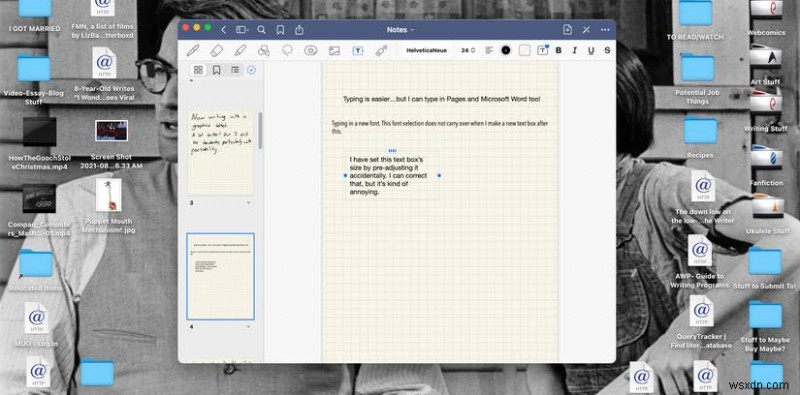Screen dimensions: 800x395
Task: Choose the black text color swatch
Action: (506, 51)
